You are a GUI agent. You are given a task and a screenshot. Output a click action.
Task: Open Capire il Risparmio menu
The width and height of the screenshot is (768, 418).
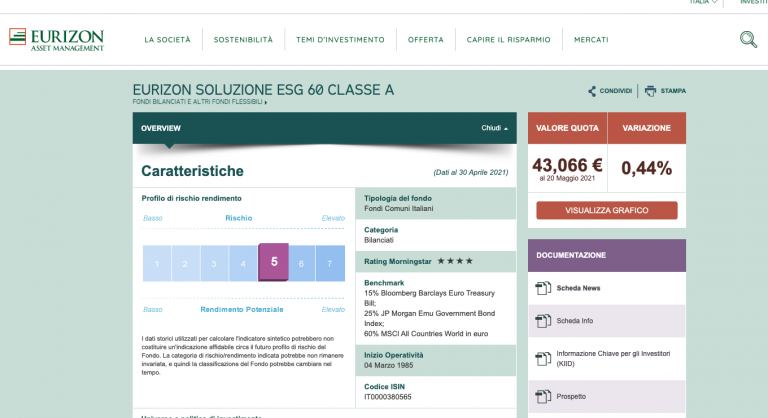(508, 40)
